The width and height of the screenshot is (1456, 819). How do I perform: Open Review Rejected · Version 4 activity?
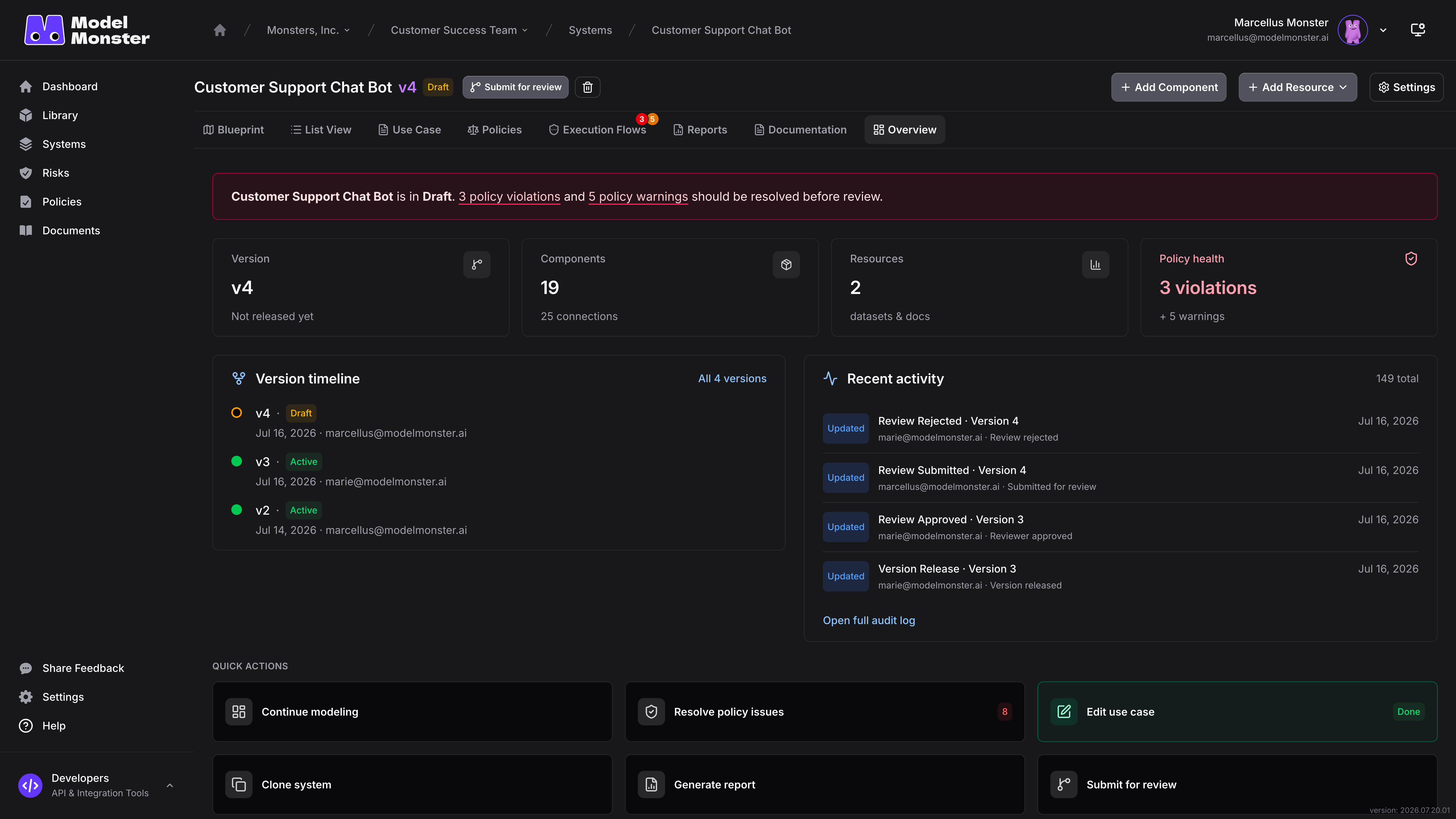[1120, 428]
